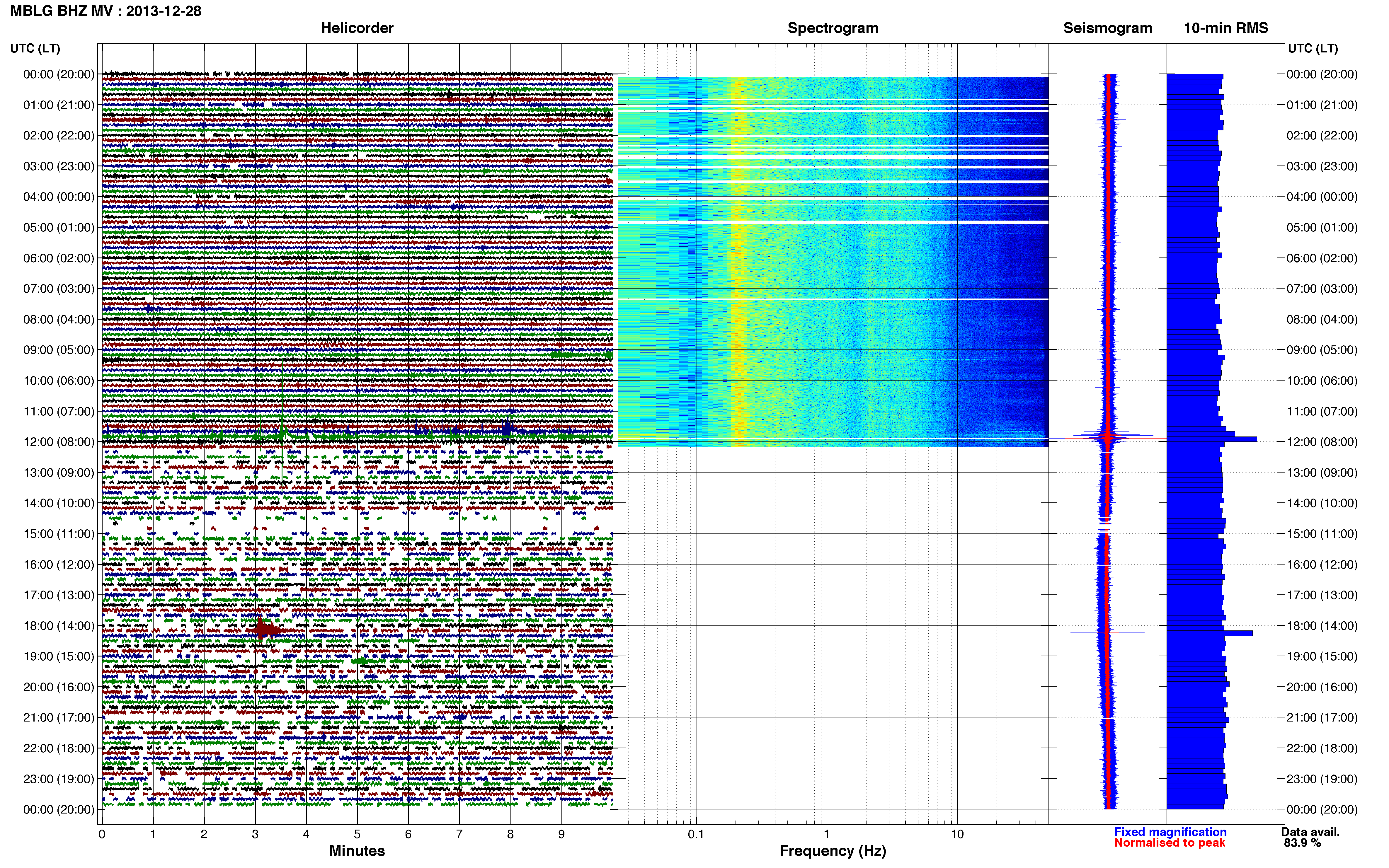Click Helicorder-side time label "12:00 (08:00)"
This screenshot has width=1389, height=868.
59,442
